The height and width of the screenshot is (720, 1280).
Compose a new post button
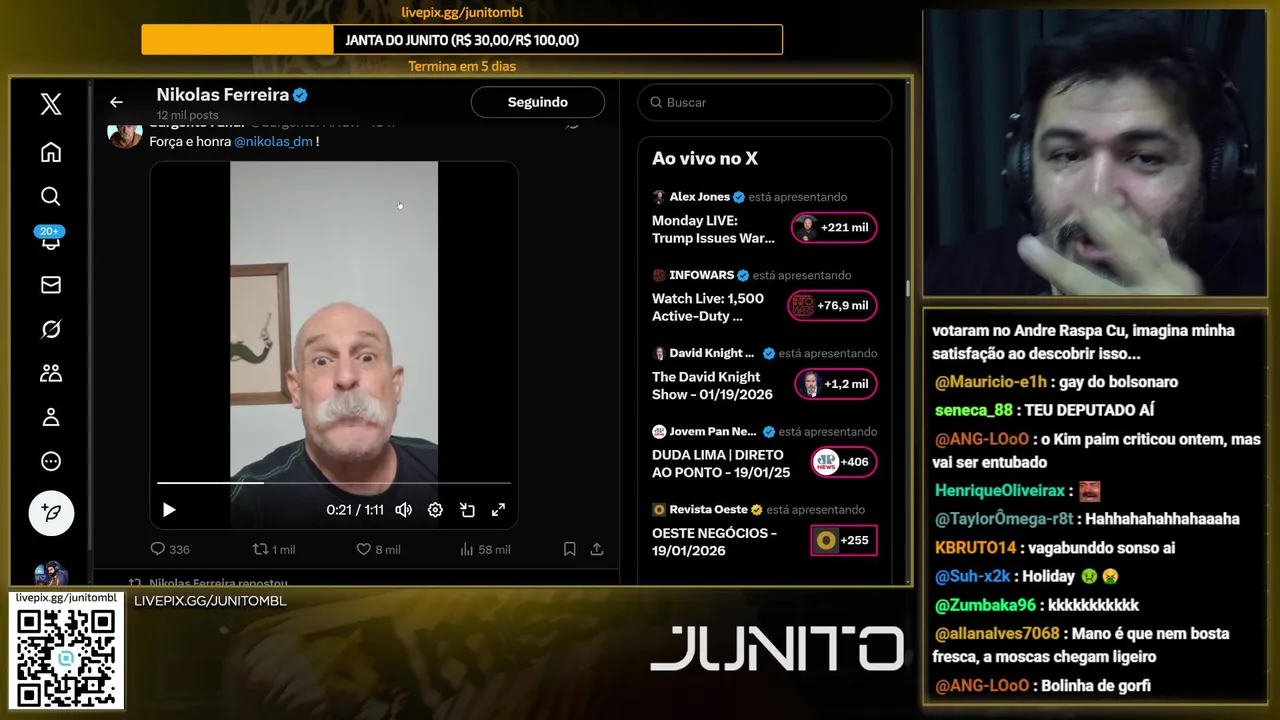(x=51, y=513)
